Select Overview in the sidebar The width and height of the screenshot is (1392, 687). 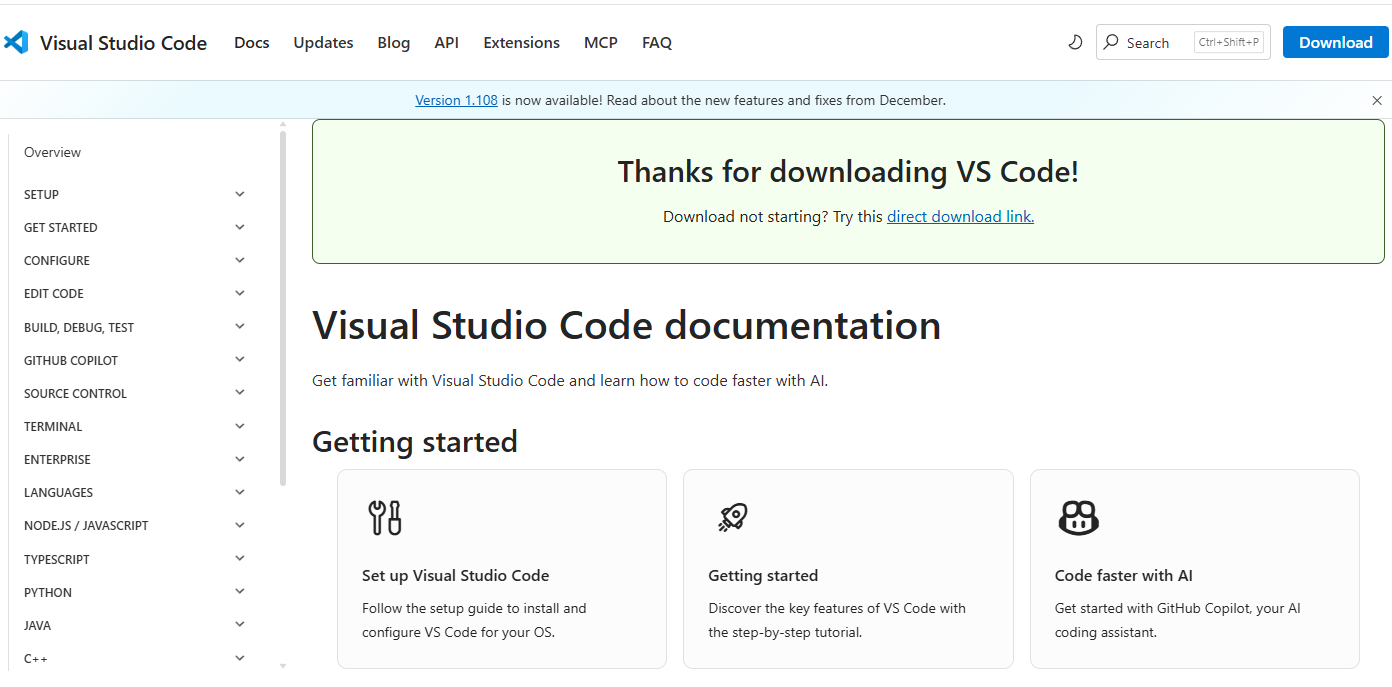click(x=52, y=152)
